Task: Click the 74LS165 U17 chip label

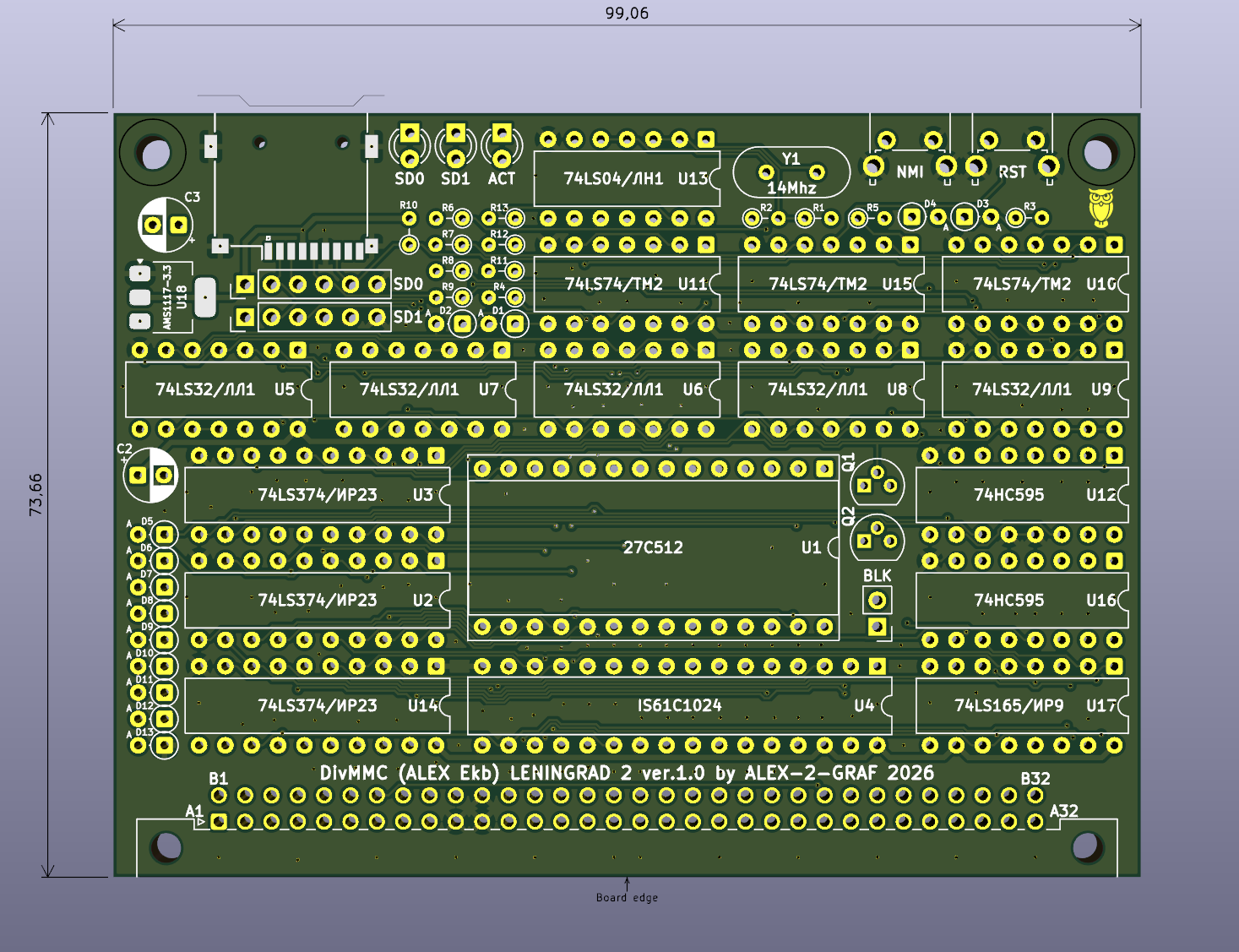Action: (1008, 705)
